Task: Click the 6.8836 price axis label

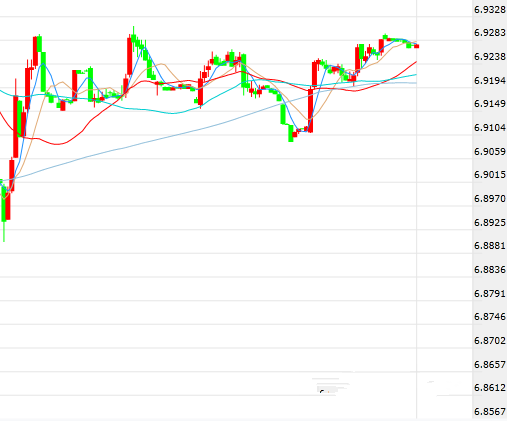Action: click(x=490, y=269)
